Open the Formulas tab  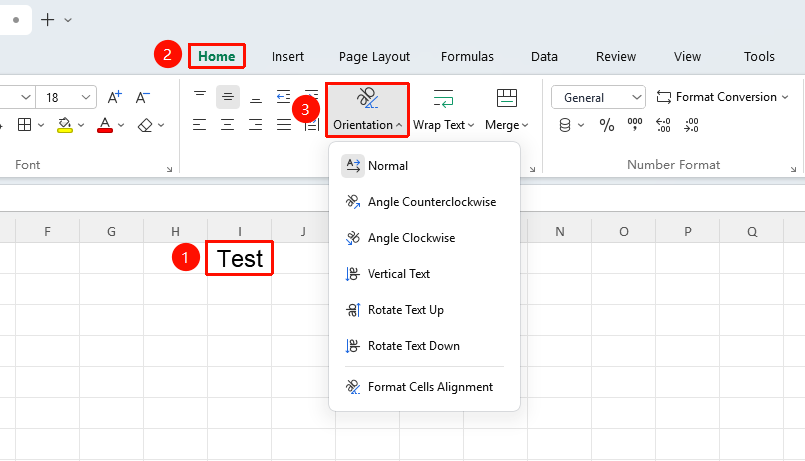click(467, 56)
